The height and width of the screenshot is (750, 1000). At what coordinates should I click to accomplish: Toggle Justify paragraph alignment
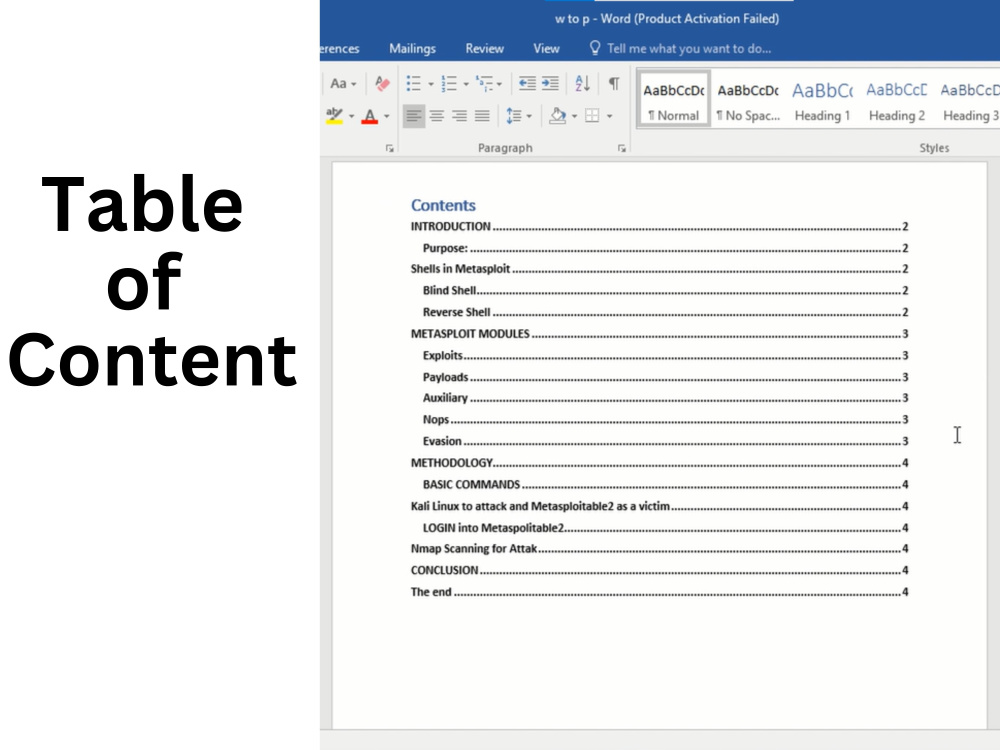click(x=482, y=116)
